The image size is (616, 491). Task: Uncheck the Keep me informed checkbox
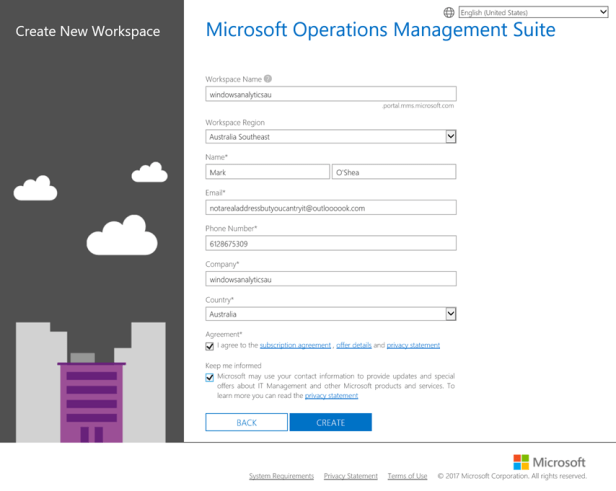click(210, 378)
